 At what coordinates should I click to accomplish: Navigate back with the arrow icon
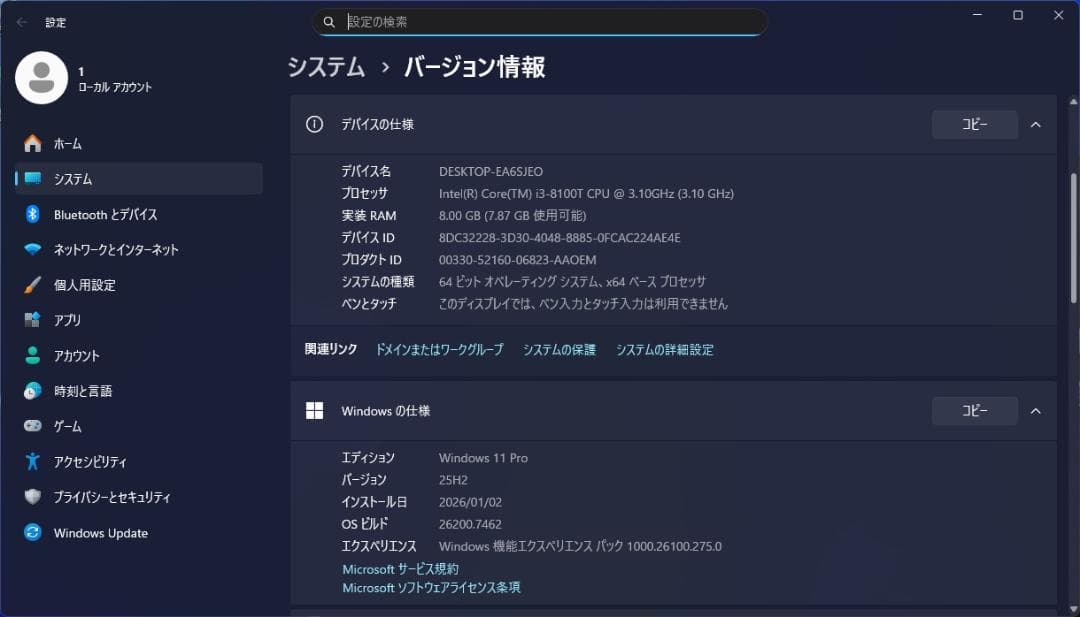20,22
